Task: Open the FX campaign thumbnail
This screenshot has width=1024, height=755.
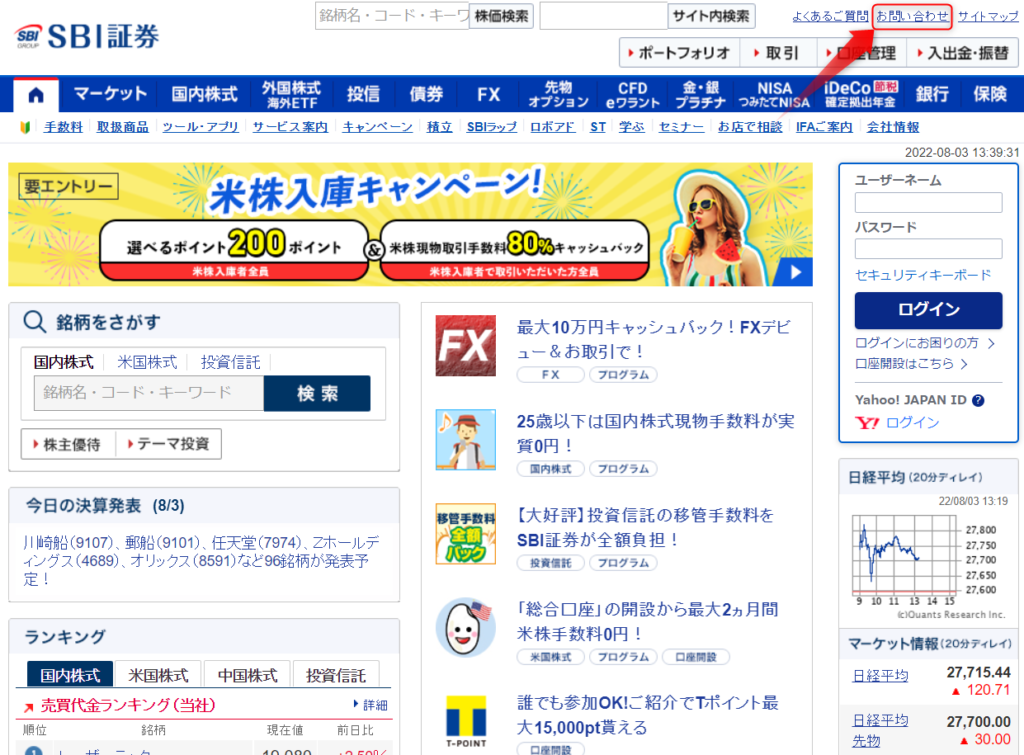Action: pos(466,345)
